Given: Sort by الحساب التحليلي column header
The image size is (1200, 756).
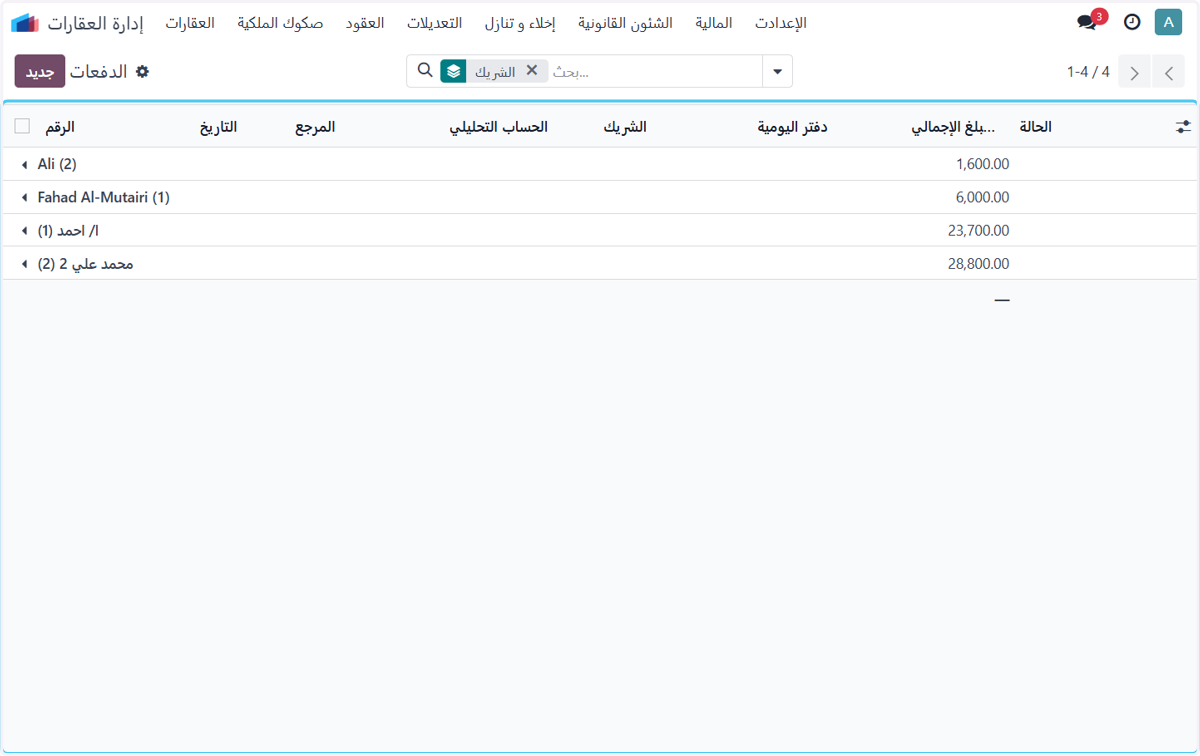Looking at the screenshot, I should [x=499, y=127].
